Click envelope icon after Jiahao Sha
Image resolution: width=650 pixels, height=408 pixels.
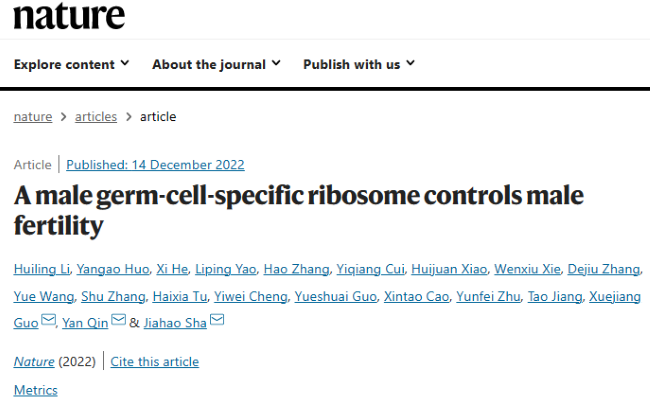217,320
